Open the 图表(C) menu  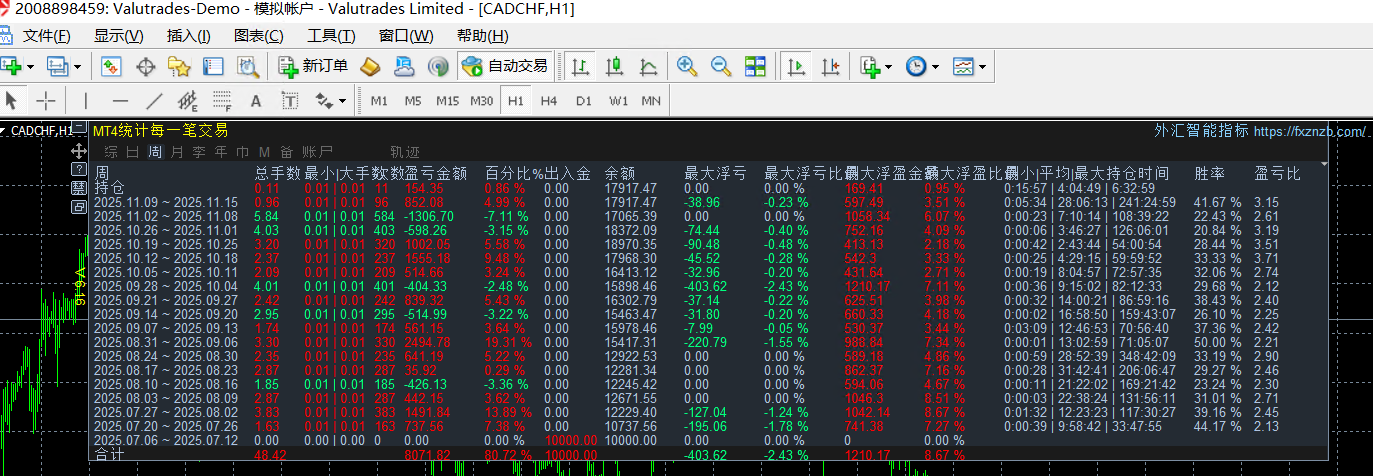click(258, 36)
